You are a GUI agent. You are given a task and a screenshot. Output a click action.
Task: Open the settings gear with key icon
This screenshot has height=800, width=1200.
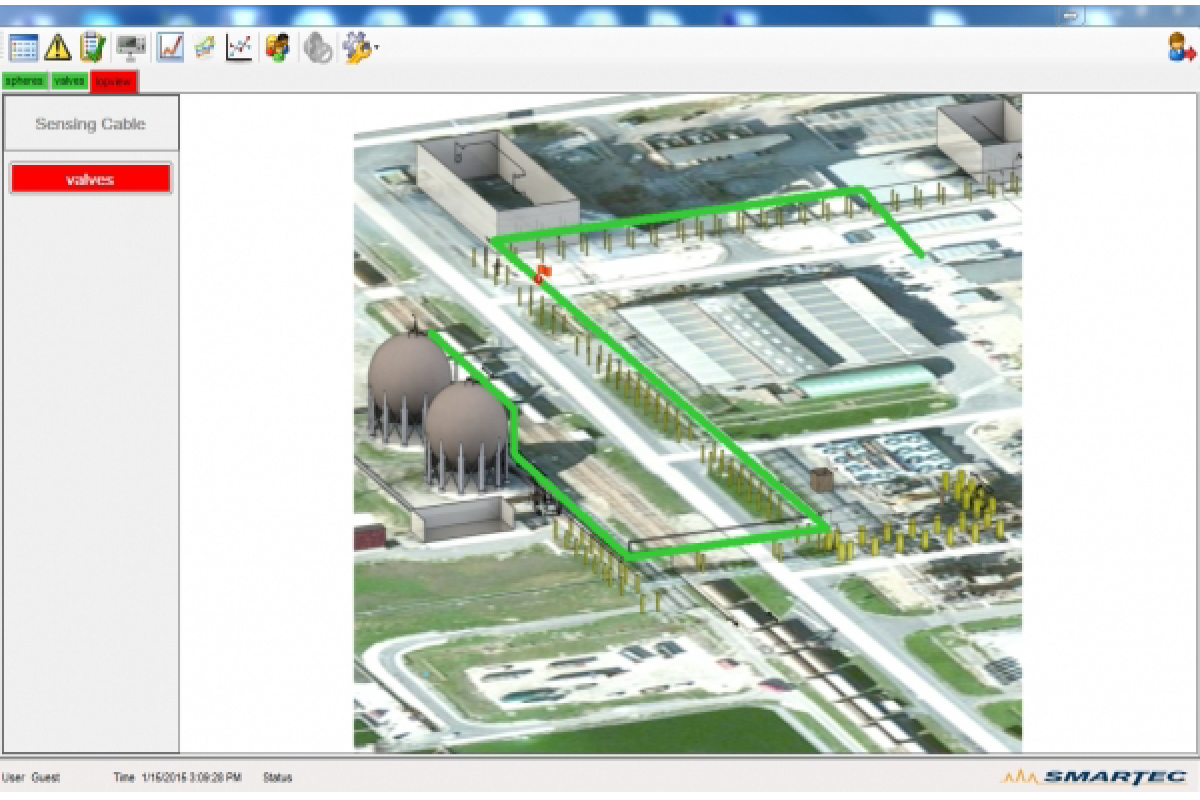click(x=356, y=47)
